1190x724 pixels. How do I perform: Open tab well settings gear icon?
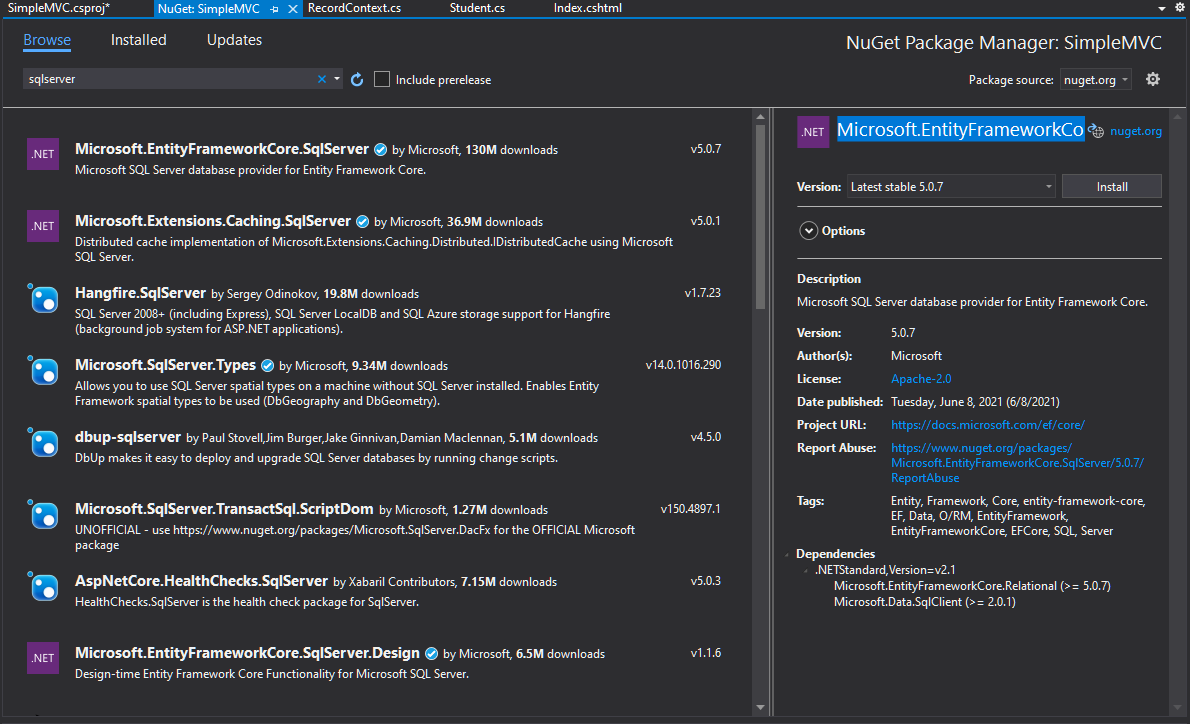point(1180,8)
